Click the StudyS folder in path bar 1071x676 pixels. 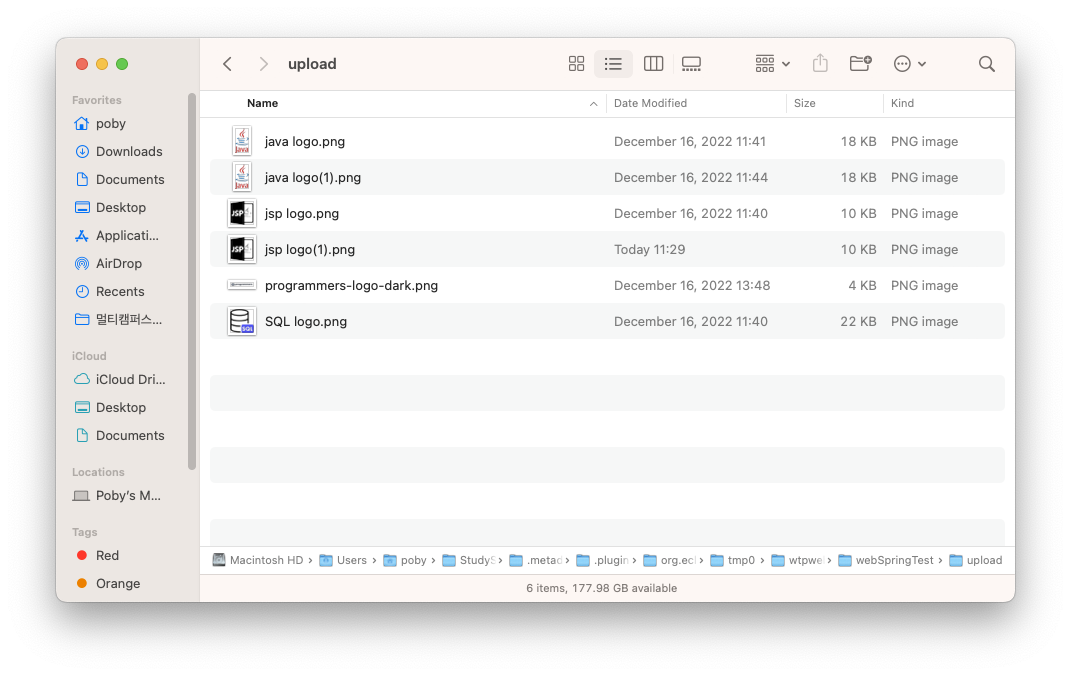pyautogui.click(x=469, y=561)
